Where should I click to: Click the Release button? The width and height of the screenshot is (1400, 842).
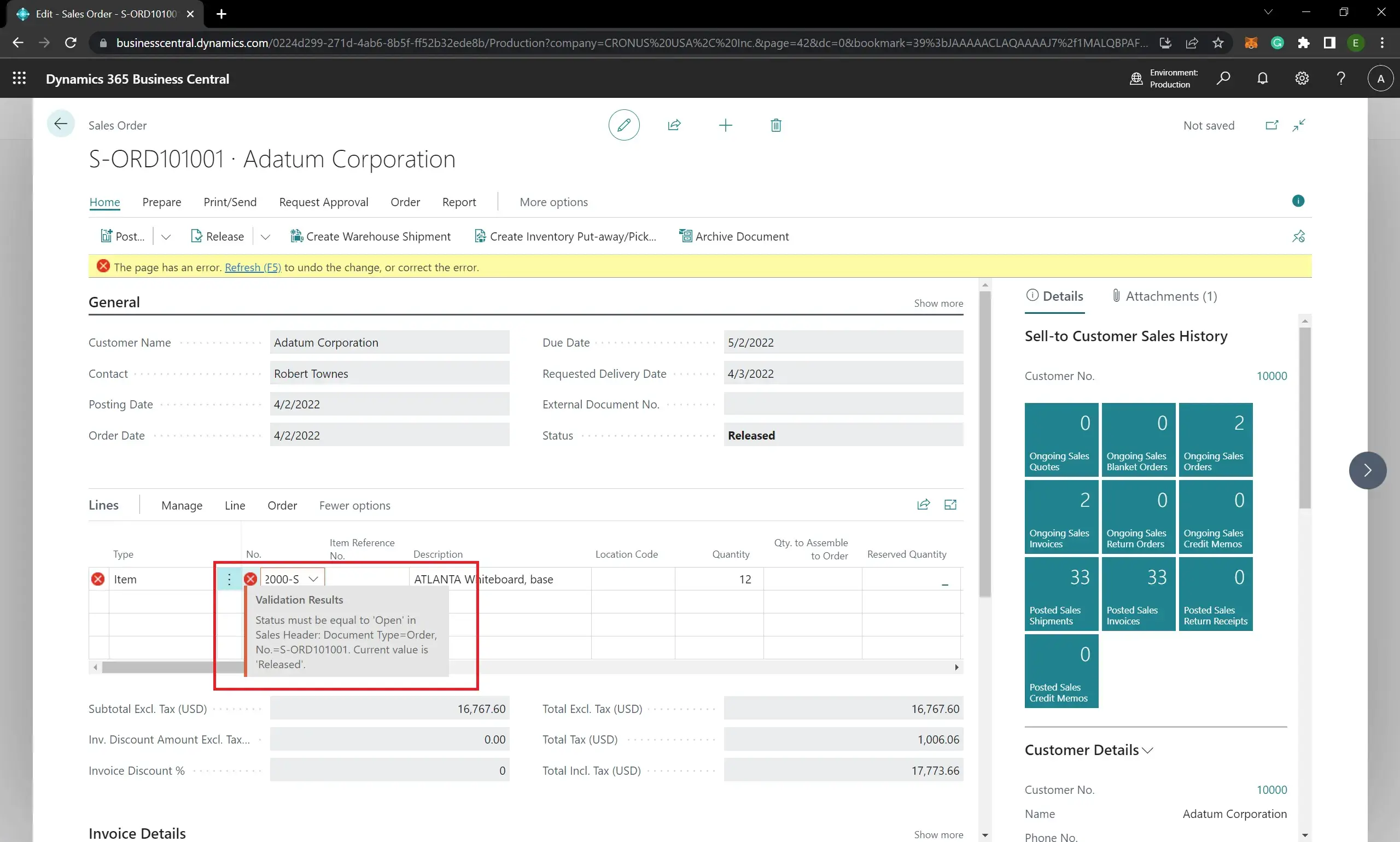pyautogui.click(x=217, y=237)
